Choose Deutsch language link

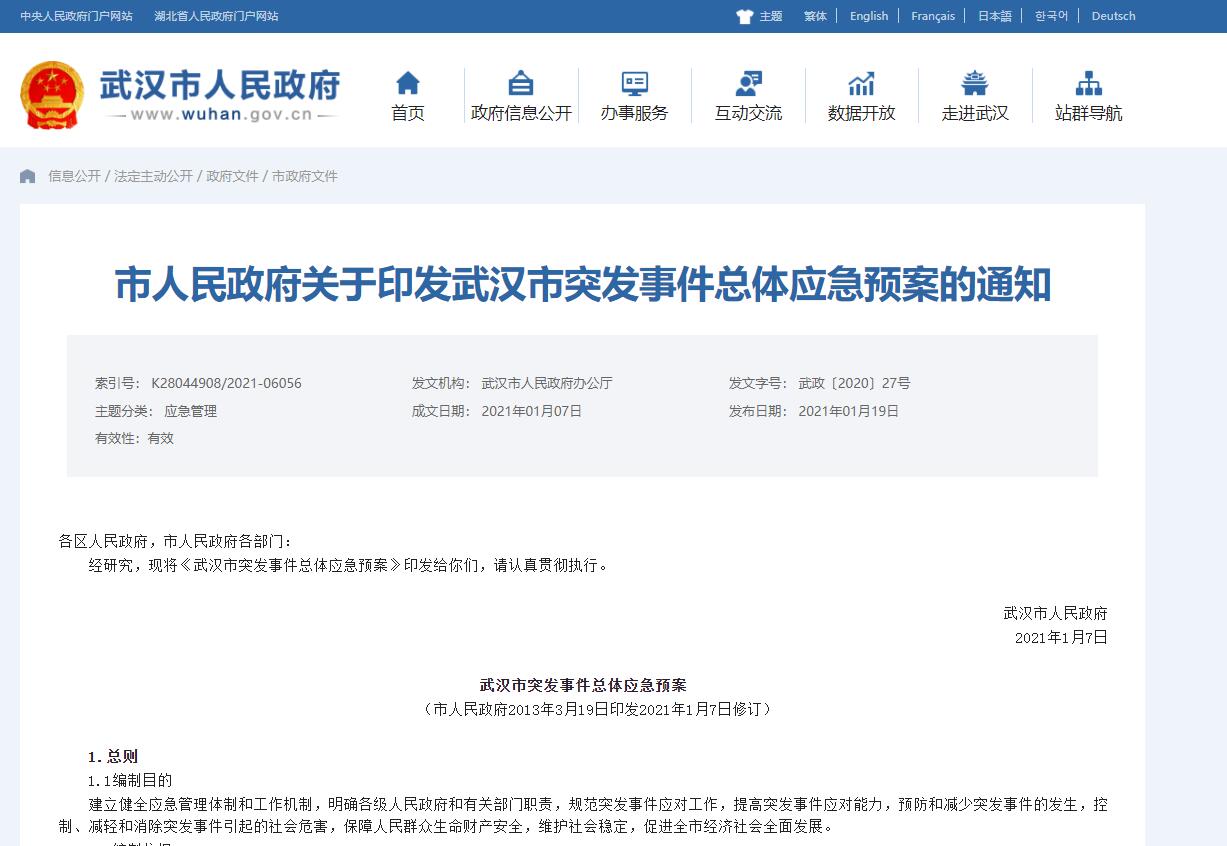point(1113,16)
